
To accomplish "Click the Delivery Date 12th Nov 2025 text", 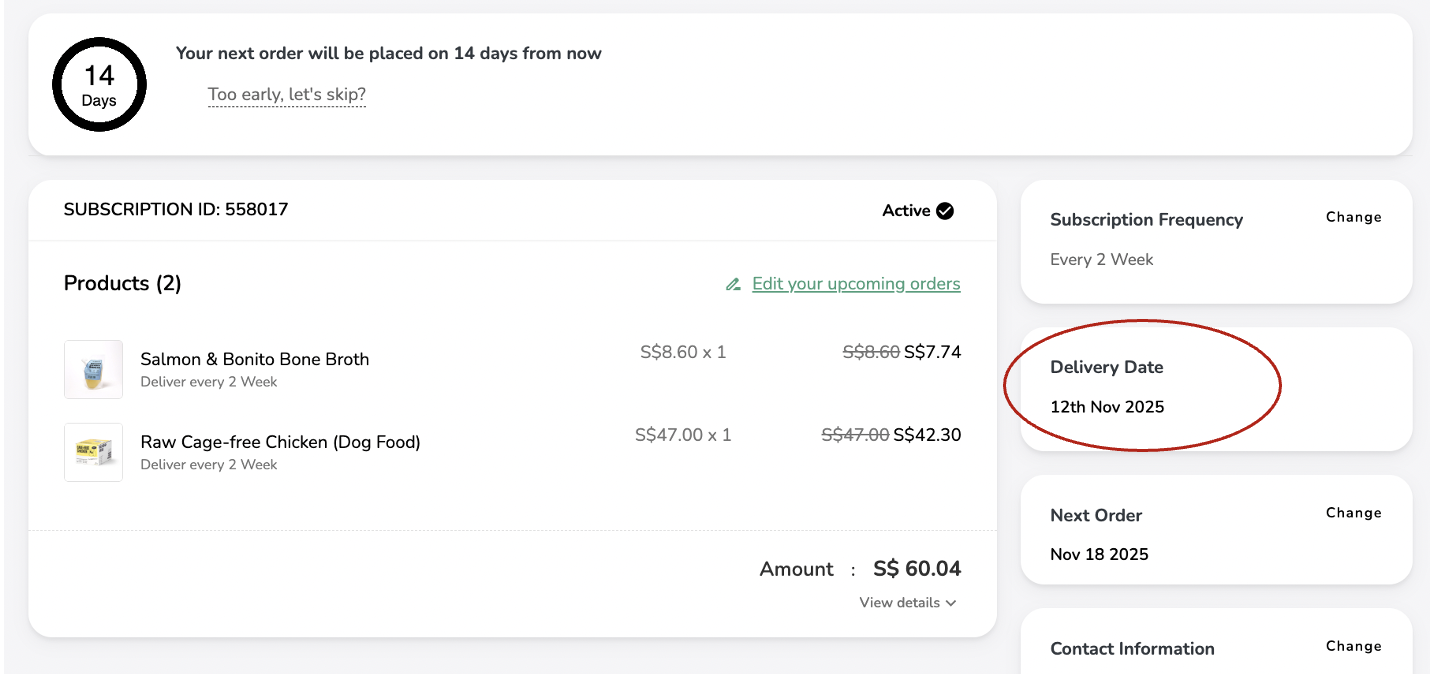I will click(x=1107, y=407).
